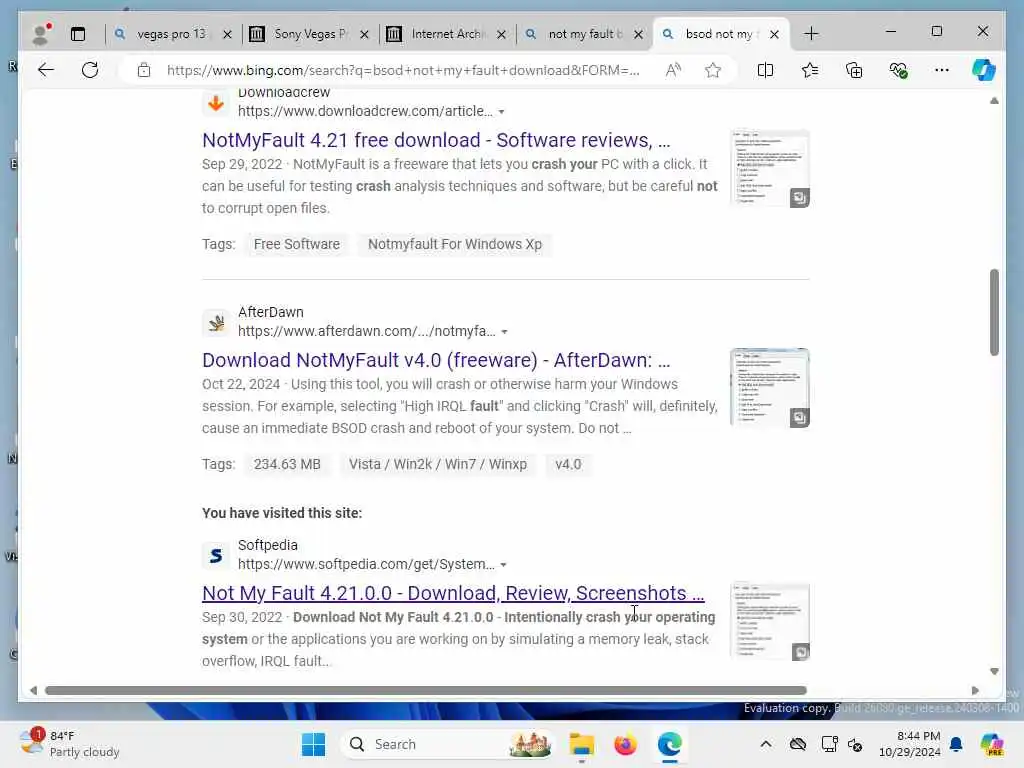Open the Edge profile icon

tap(41, 34)
